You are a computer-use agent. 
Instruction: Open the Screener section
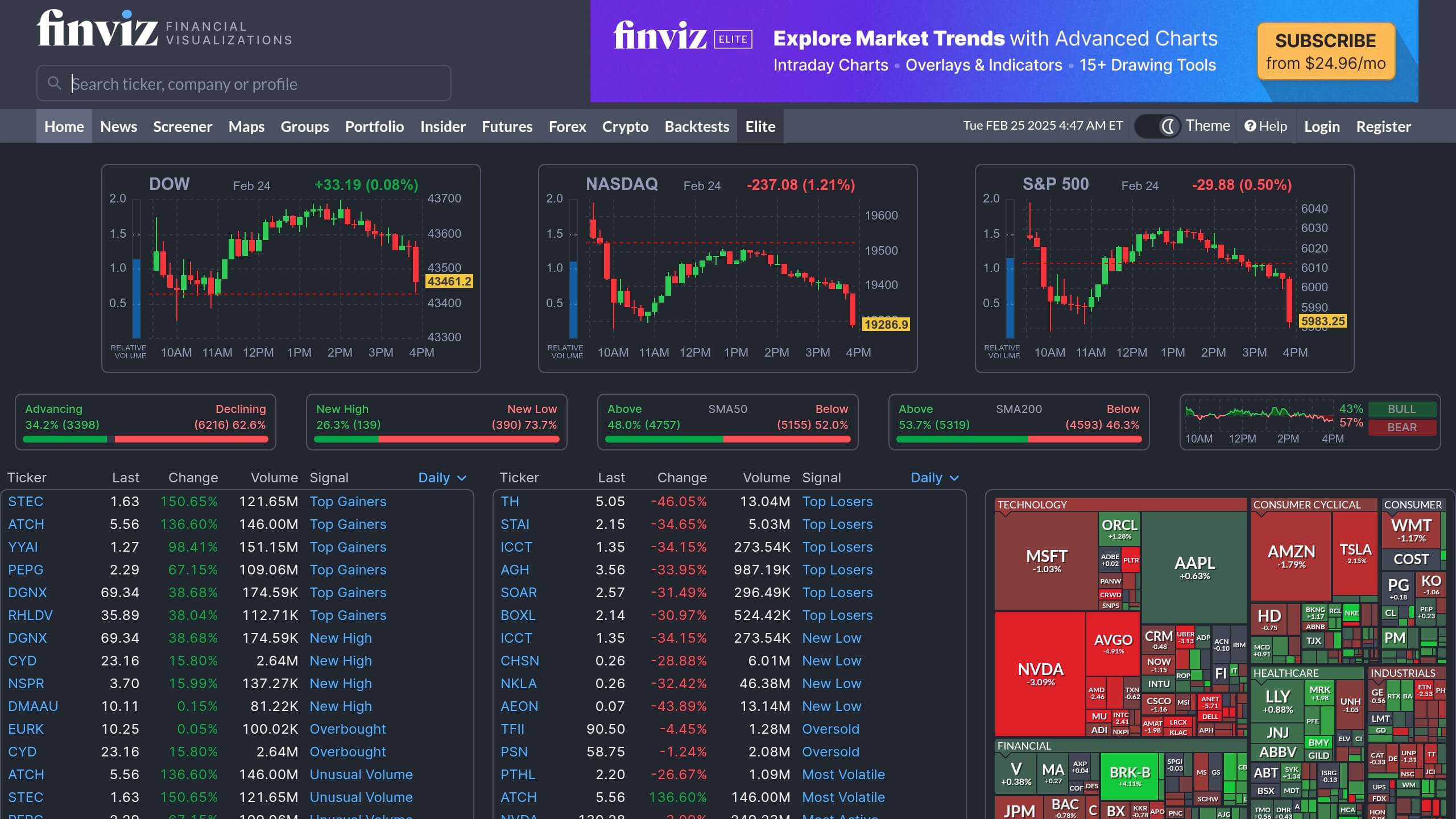click(183, 126)
